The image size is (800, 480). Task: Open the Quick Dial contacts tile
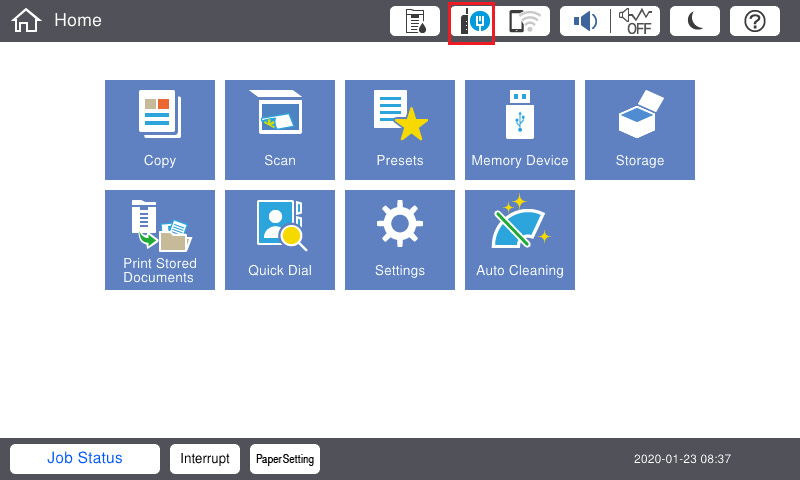click(x=280, y=240)
